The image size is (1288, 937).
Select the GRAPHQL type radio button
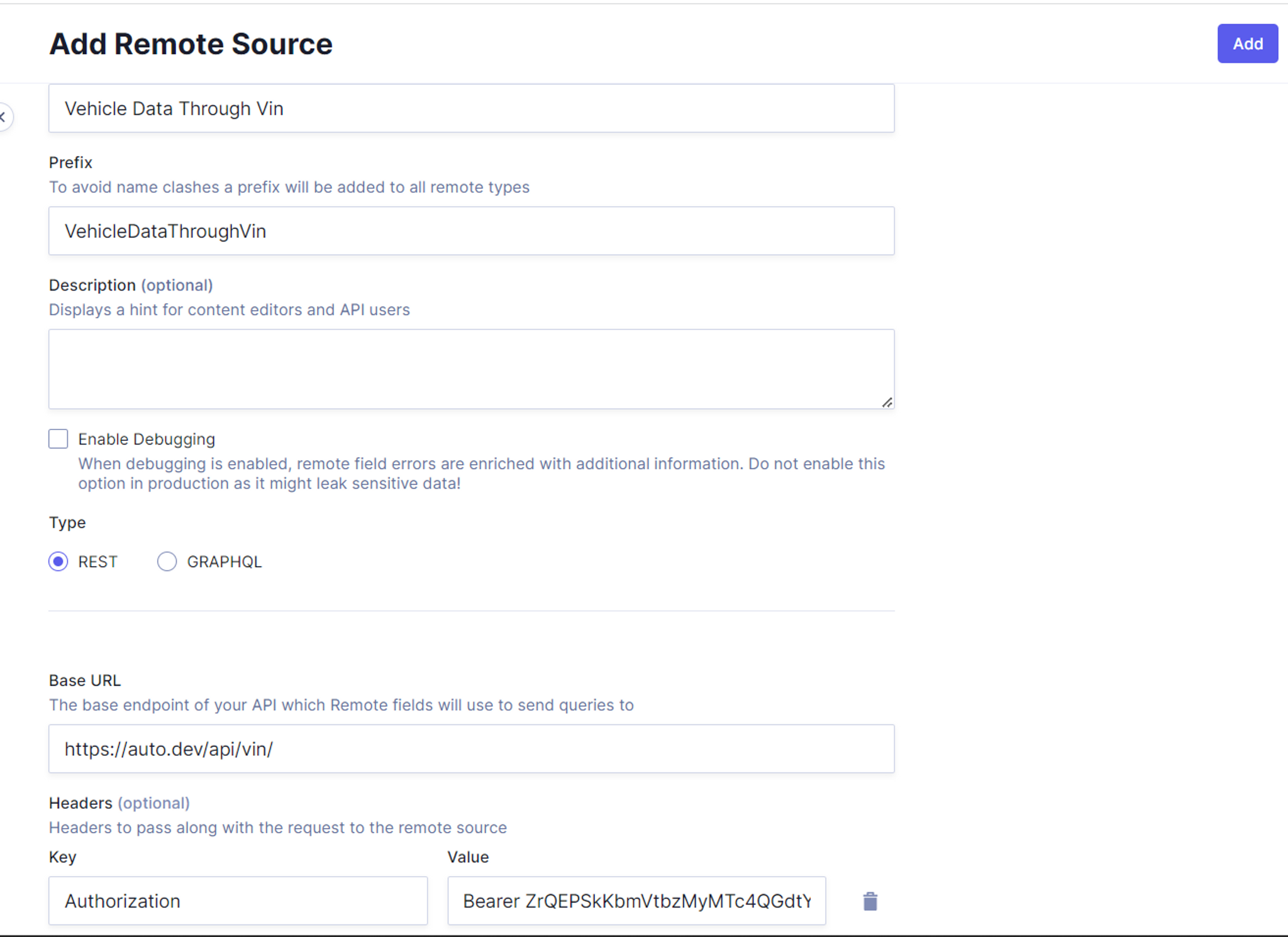coord(167,561)
